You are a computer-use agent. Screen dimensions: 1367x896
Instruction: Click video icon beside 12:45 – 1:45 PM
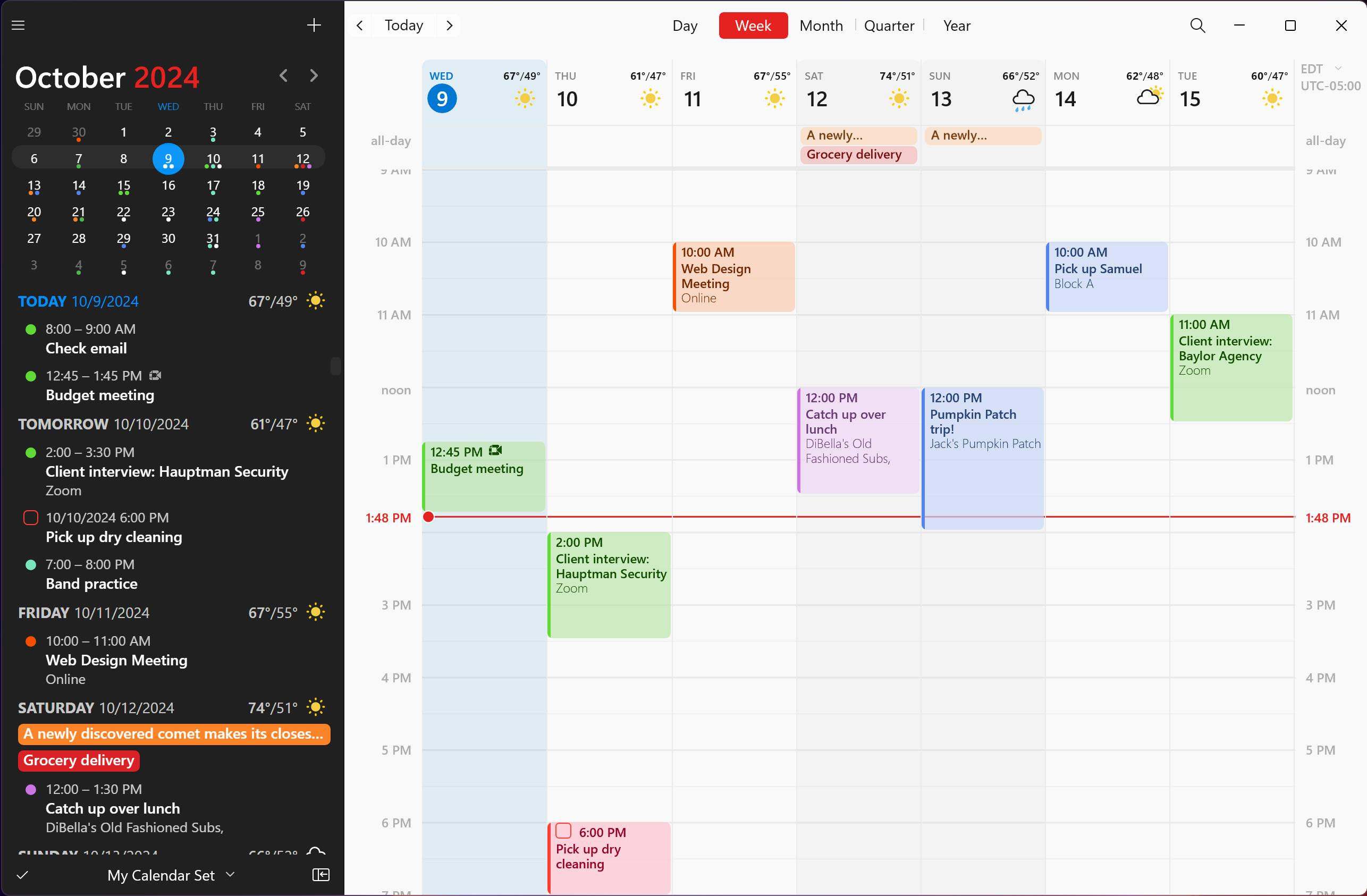coord(155,376)
